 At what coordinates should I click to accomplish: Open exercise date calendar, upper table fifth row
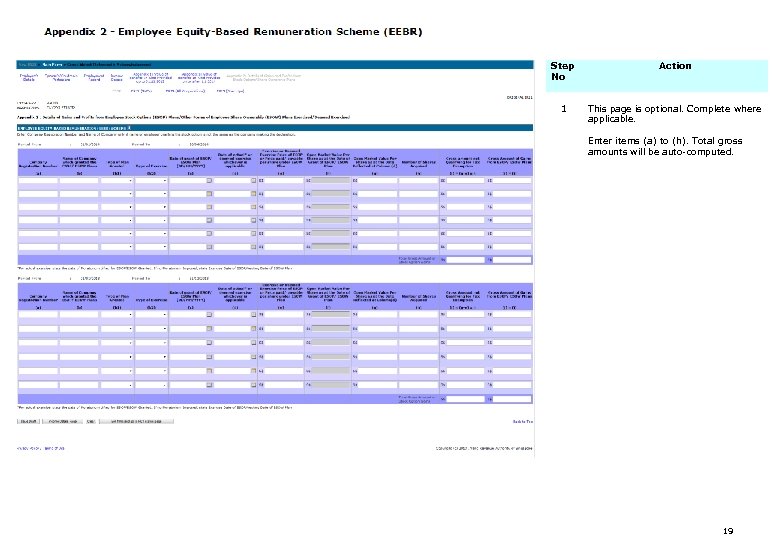[x=253, y=233]
